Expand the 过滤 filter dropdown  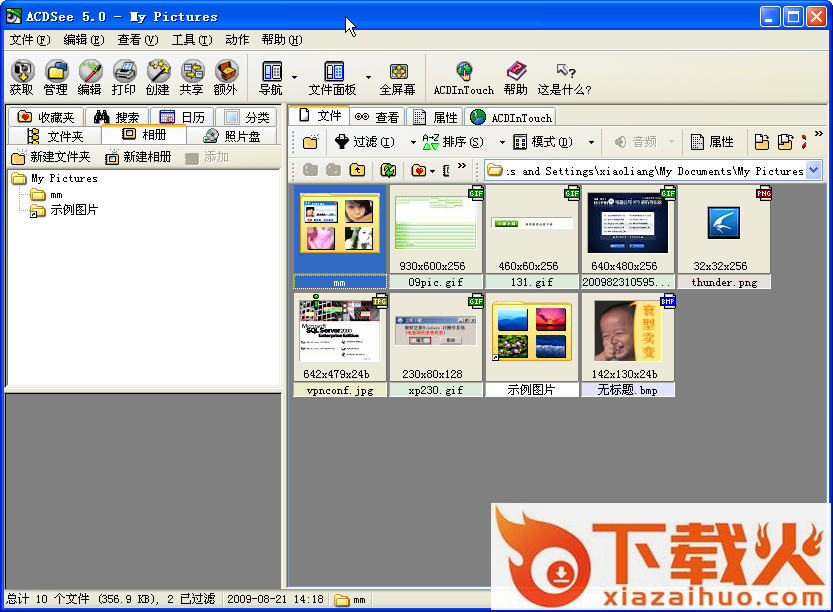[364, 142]
